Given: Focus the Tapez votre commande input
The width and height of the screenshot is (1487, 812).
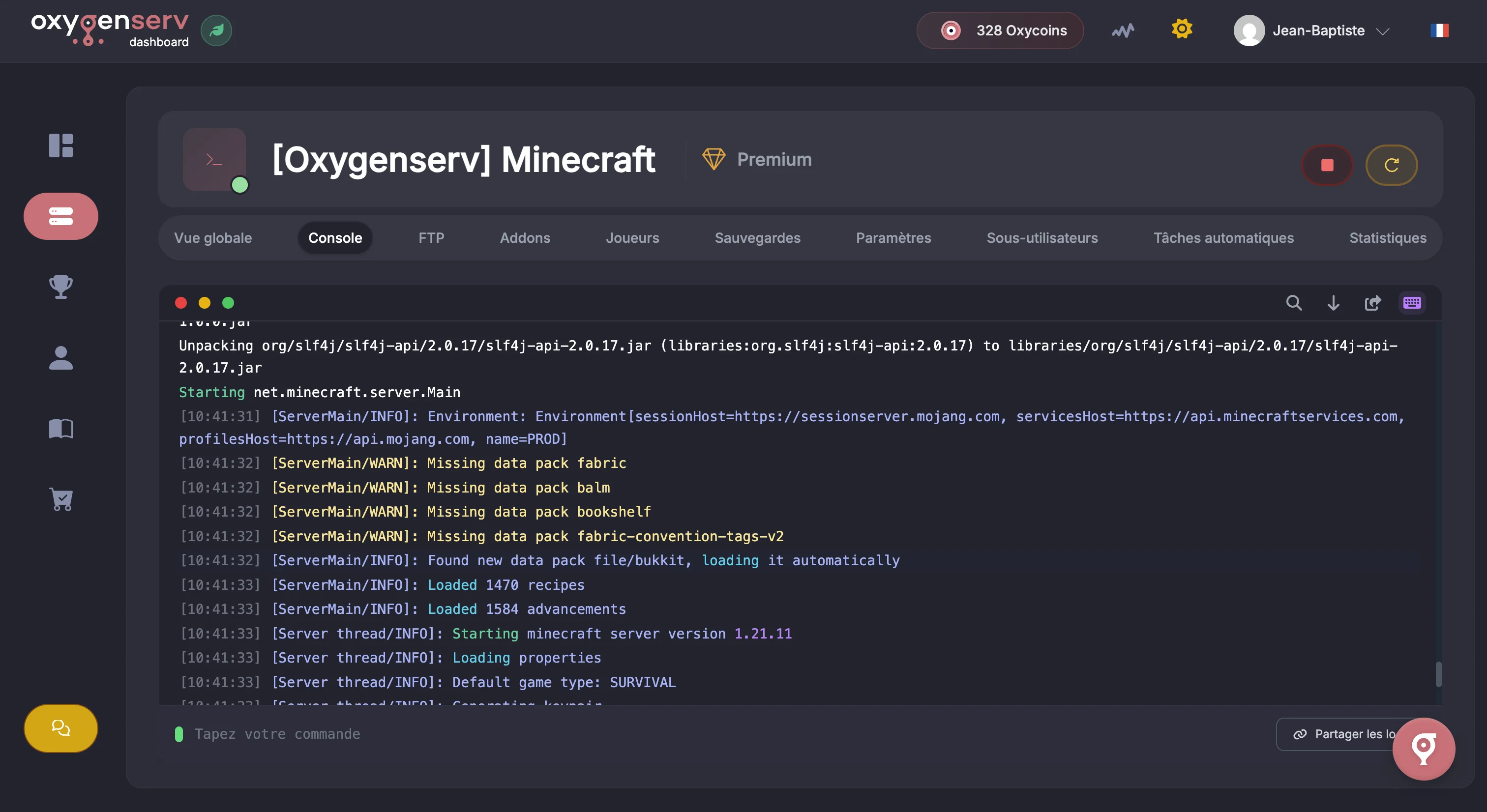Looking at the screenshot, I should point(693,734).
